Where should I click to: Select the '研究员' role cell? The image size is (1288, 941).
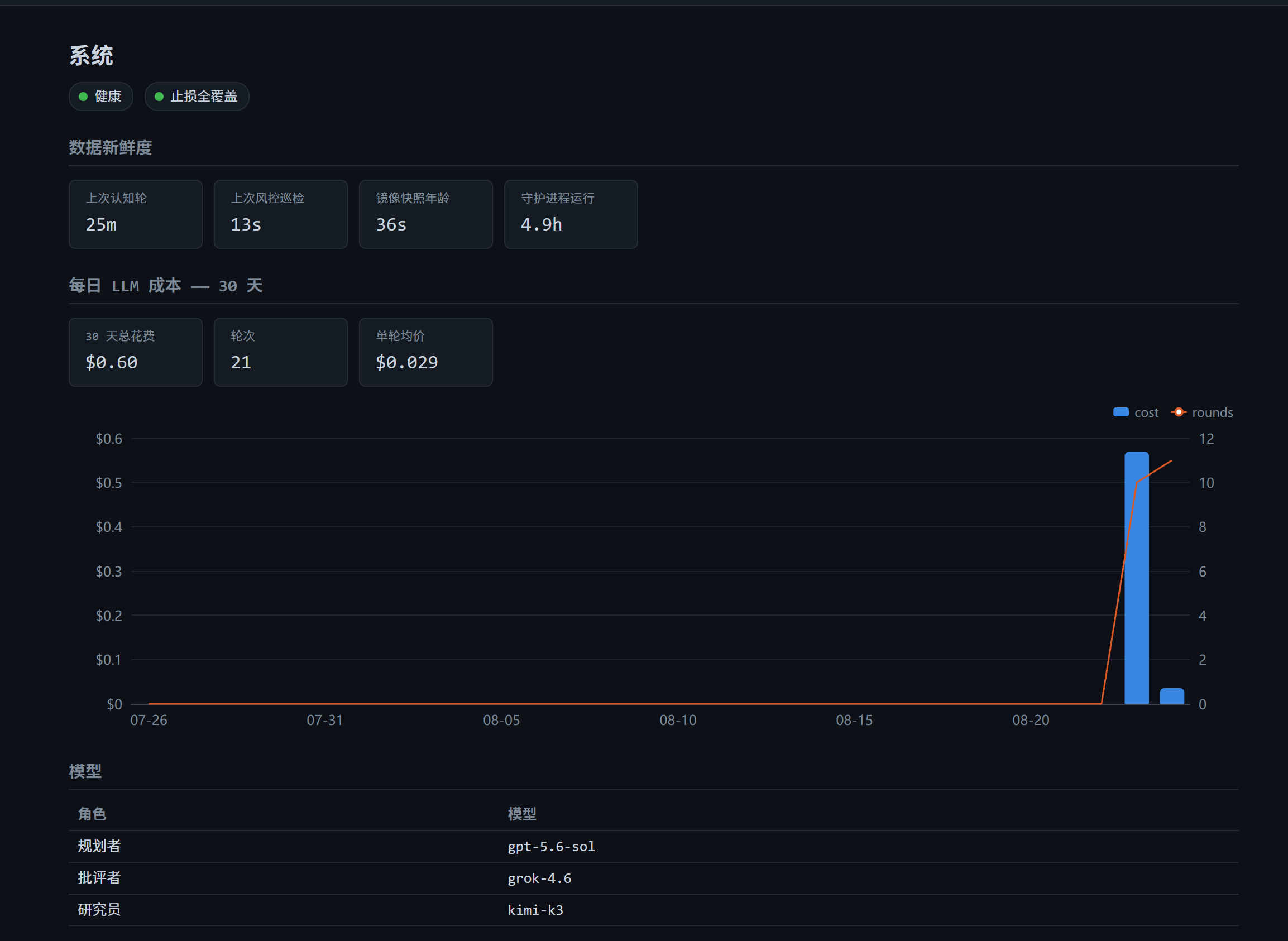point(99,910)
